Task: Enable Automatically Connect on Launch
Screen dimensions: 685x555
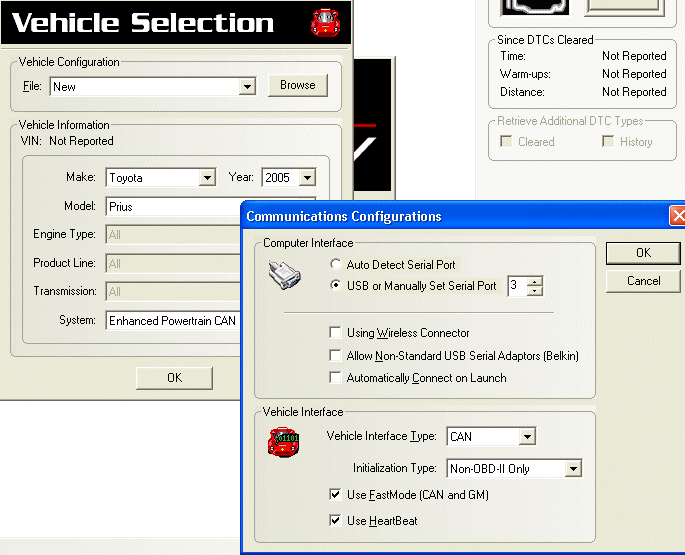Action: (x=336, y=378)
